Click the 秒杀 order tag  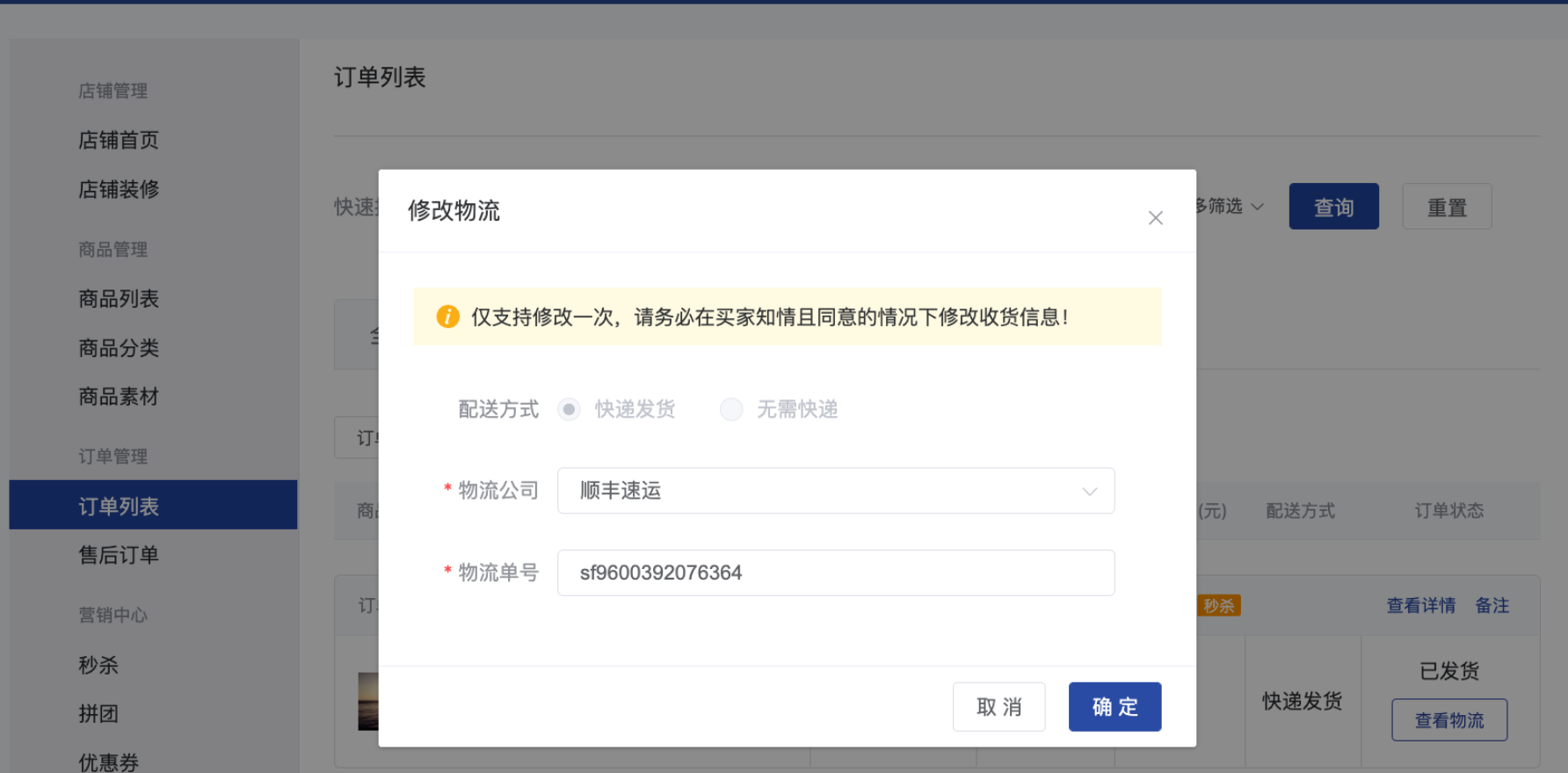(1219, 605)
